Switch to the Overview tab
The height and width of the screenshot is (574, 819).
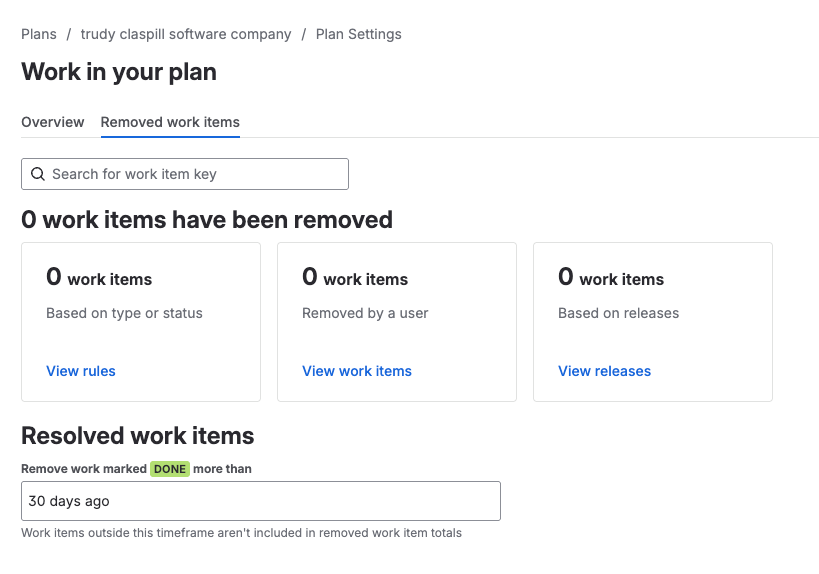[53, 122]
